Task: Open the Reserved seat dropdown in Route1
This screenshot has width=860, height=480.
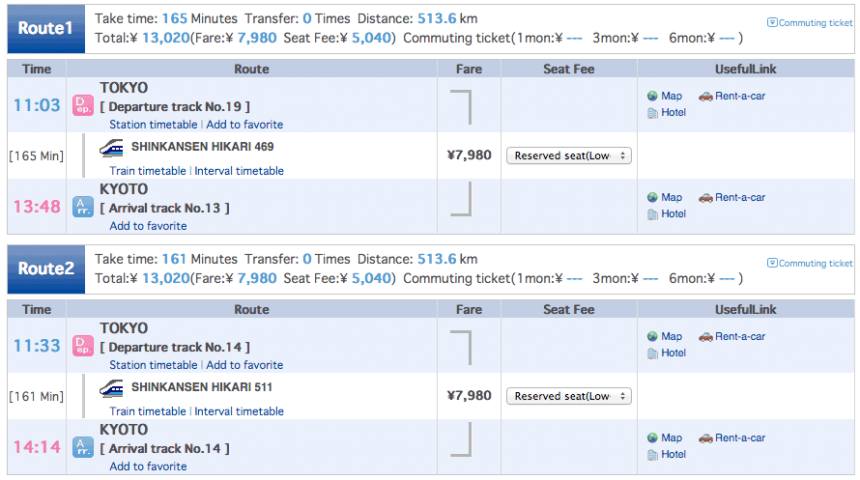Action: coord(569,155)
